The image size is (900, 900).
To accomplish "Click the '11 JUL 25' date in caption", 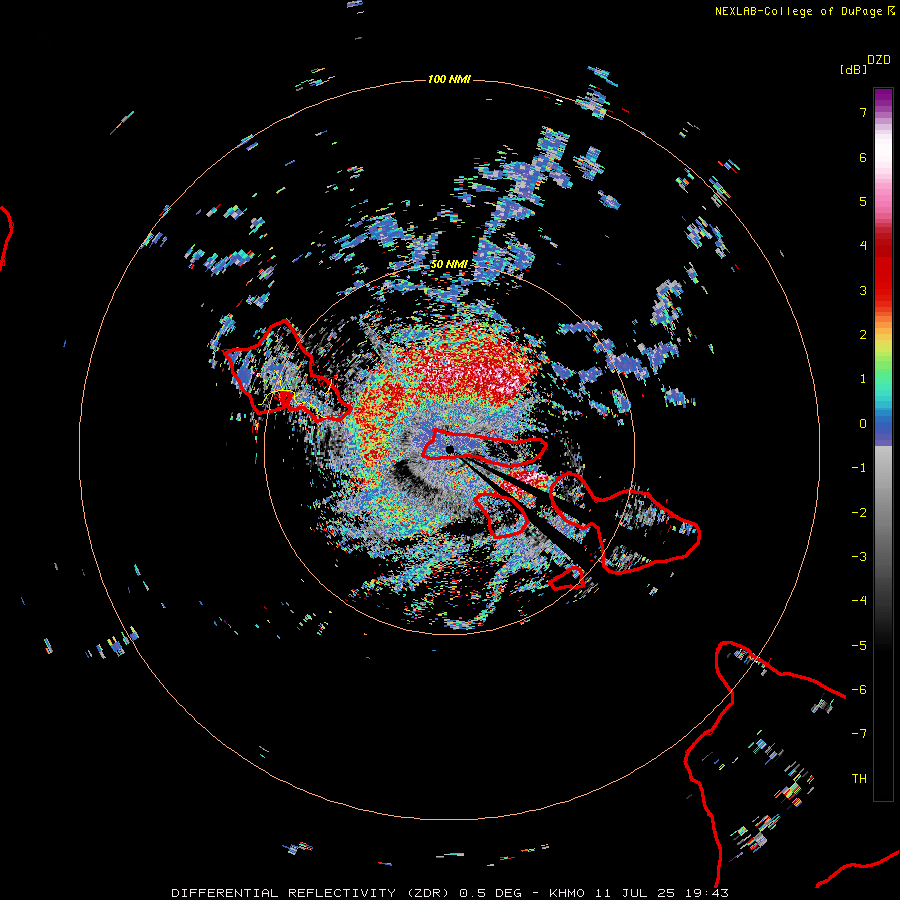I will click(634, 893).
